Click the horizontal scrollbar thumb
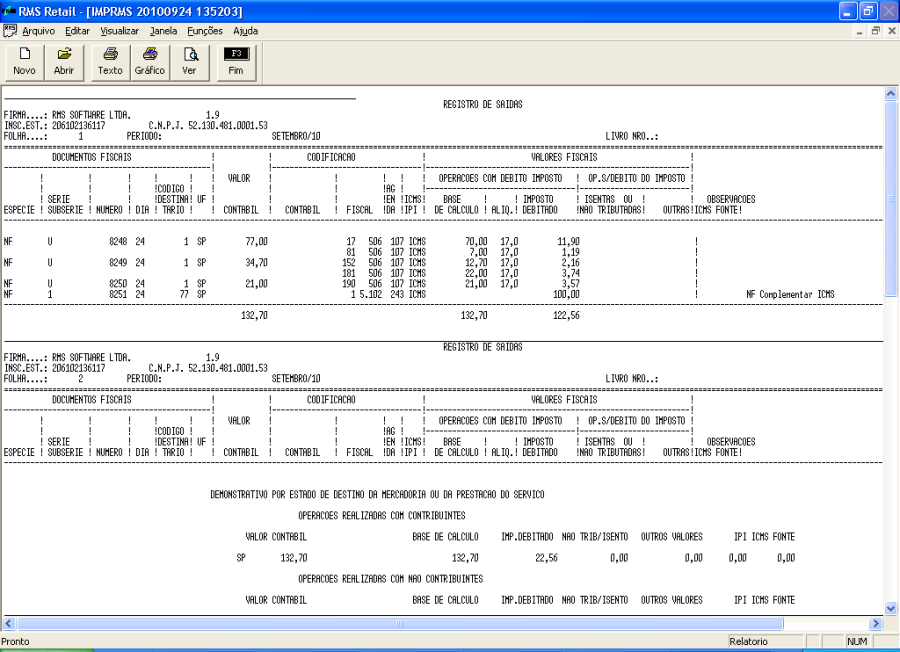The image size is (900, 652). coord(400,623)
